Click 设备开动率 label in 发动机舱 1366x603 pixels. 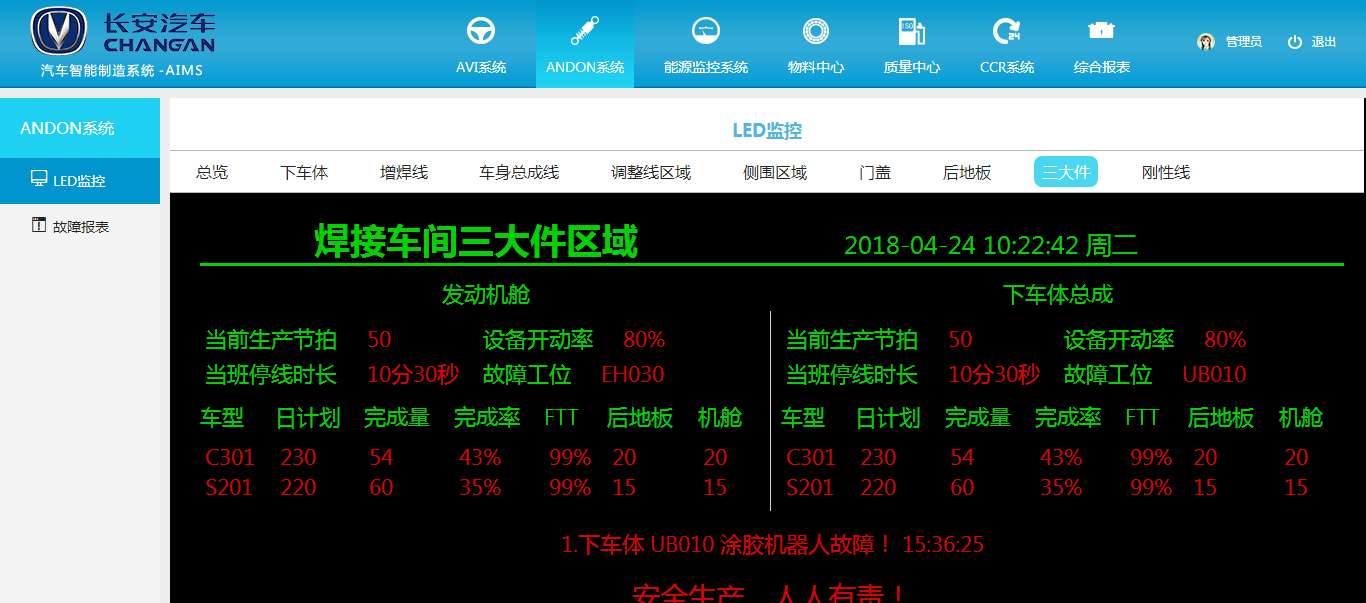pyautogui.click(x=538, y=340)
